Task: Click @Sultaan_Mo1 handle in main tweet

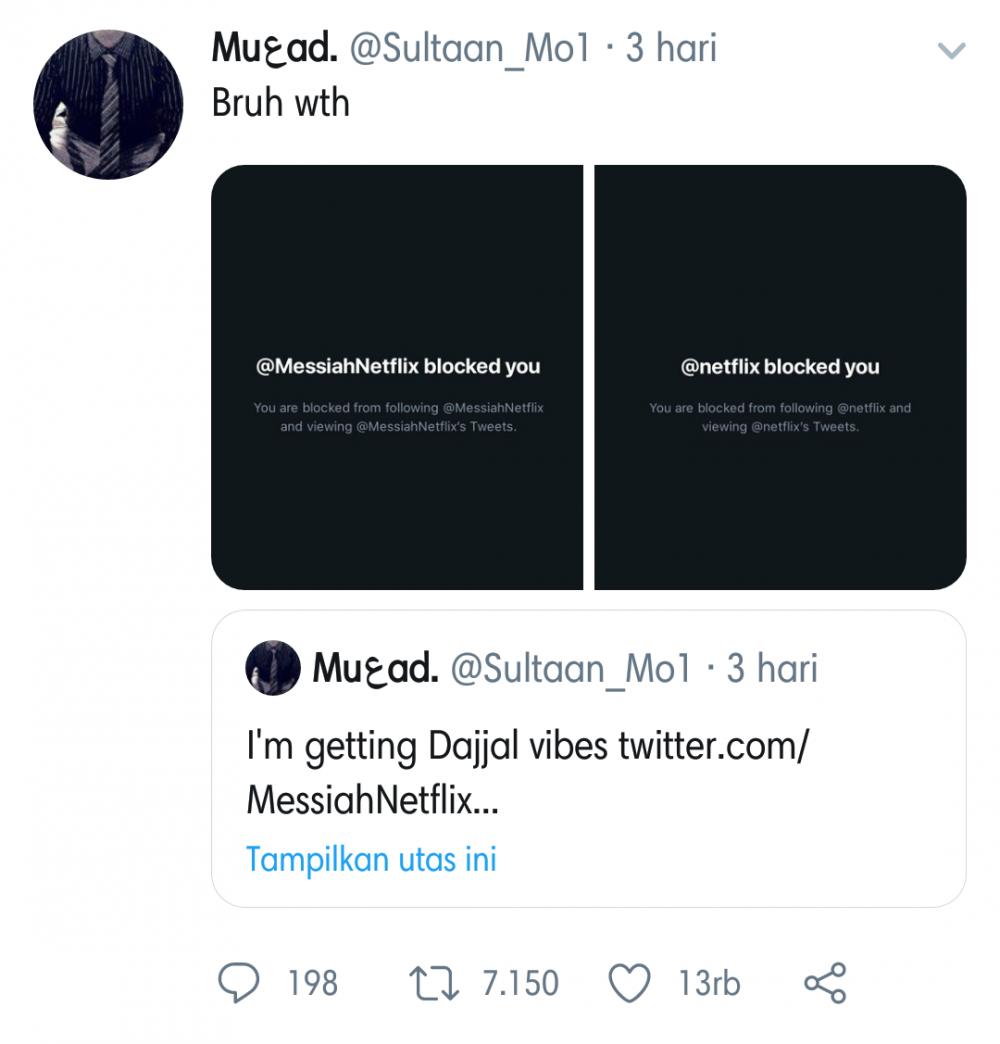Action: coord(470,49)
